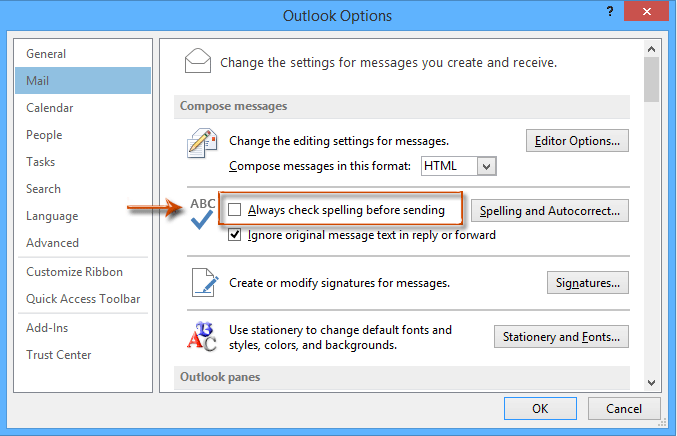Click the vertical scrollbar thumb
This screenshot has height=436, width=677.
click(652, 79)
